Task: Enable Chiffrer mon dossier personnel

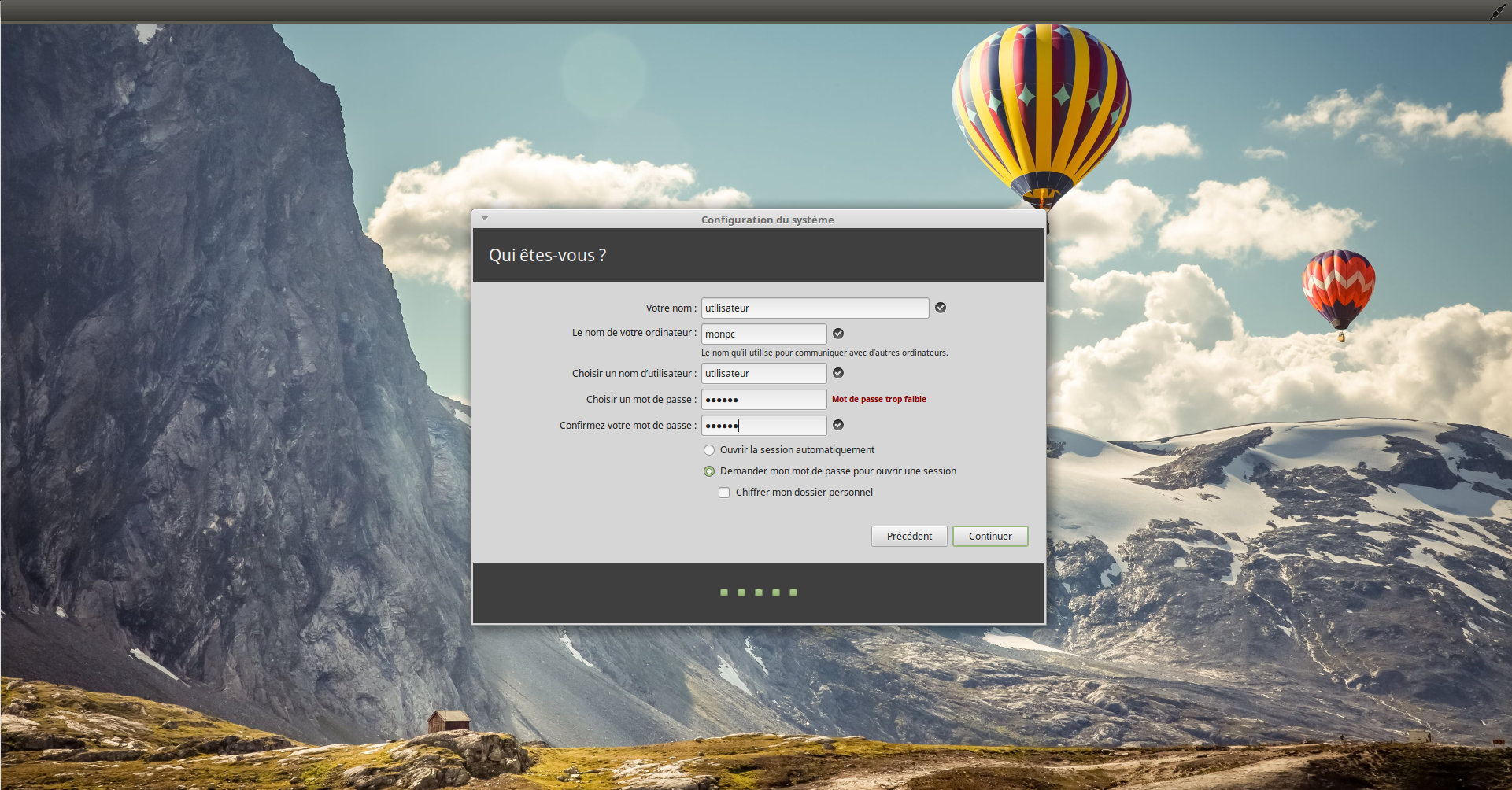Action: coord(724,493)
